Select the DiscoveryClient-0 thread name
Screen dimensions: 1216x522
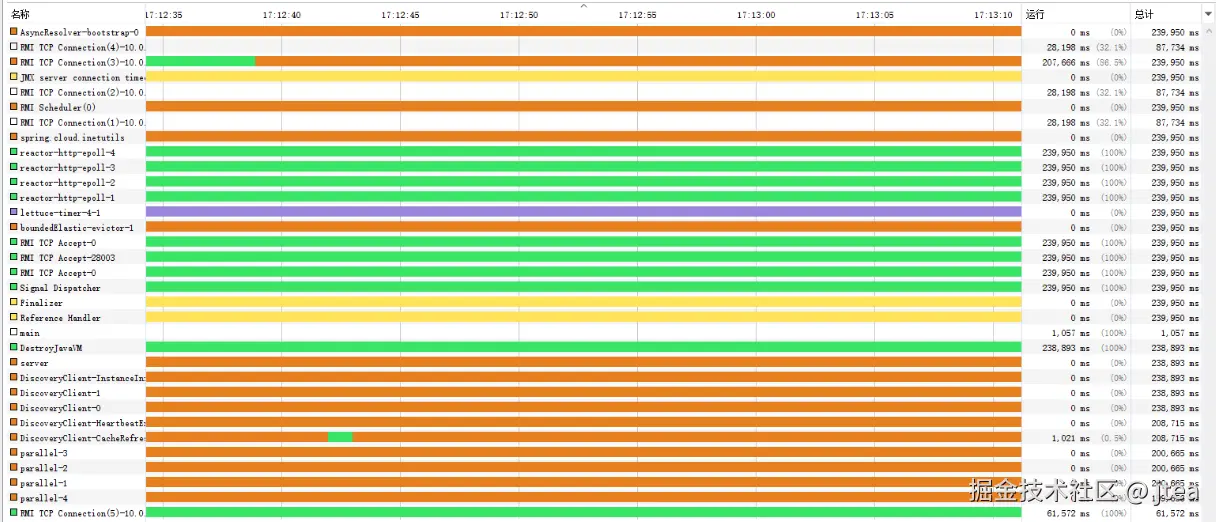point(60,407)
